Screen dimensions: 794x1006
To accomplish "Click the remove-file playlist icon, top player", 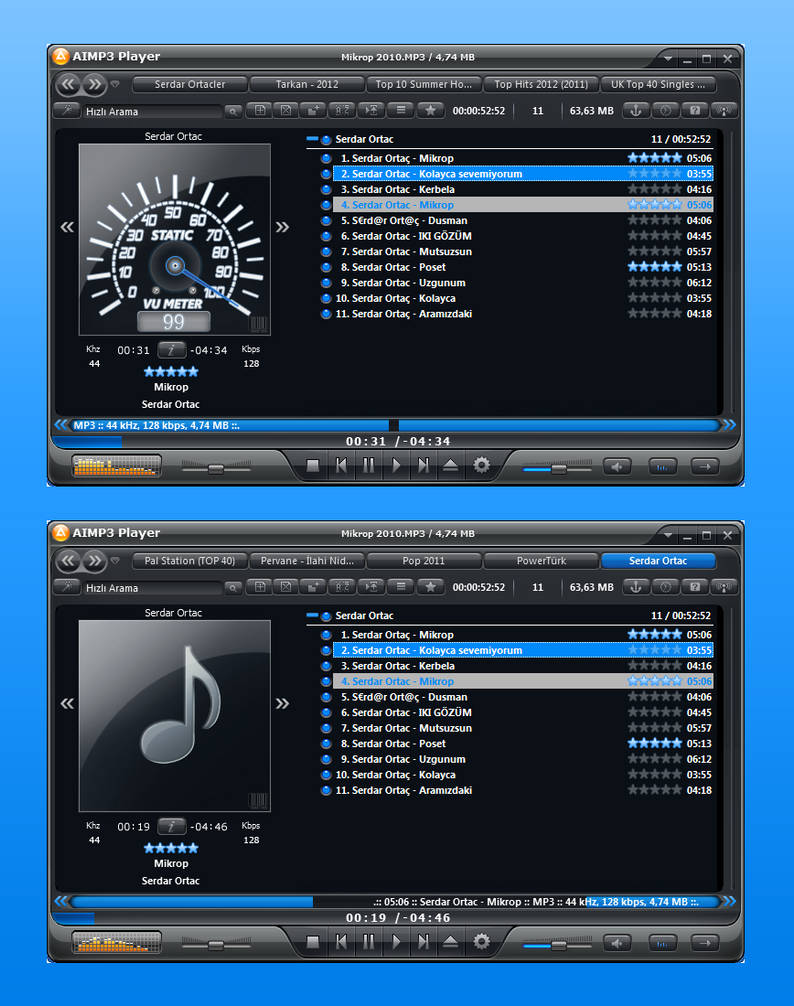I will pyautogui.click(x=286, y=111).
